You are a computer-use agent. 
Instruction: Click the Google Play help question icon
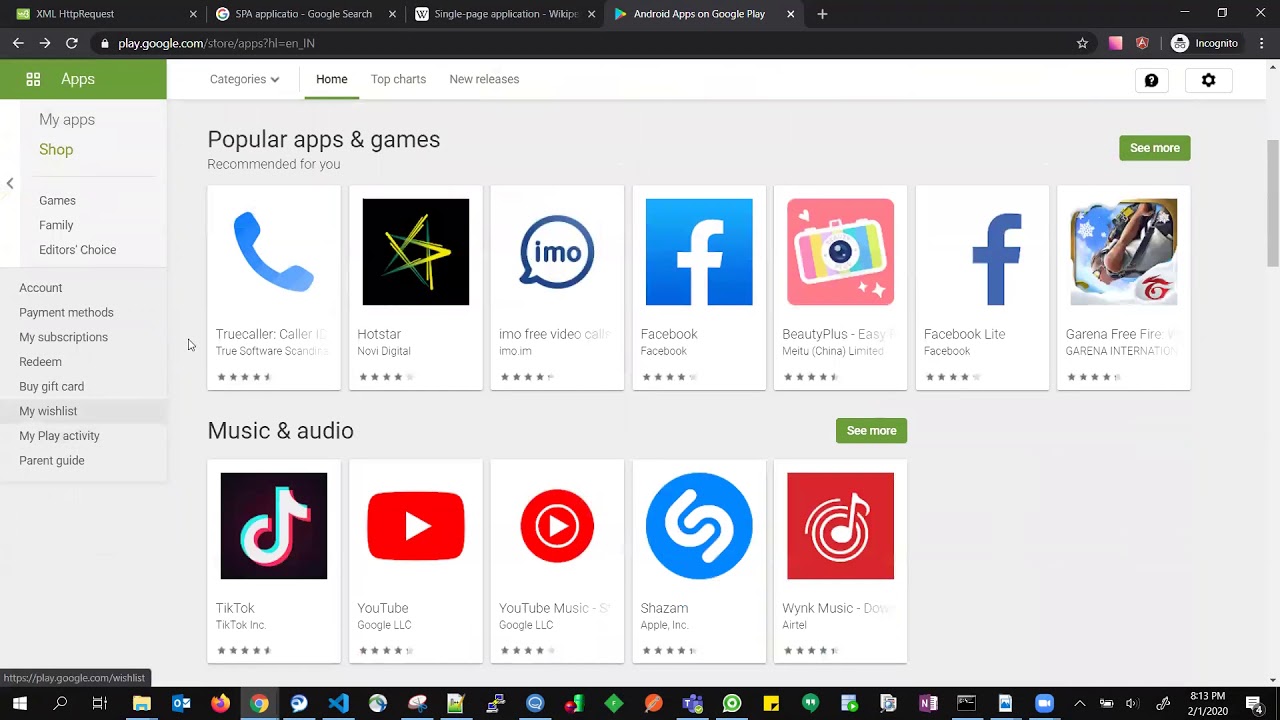click(x=1152, y=80)
